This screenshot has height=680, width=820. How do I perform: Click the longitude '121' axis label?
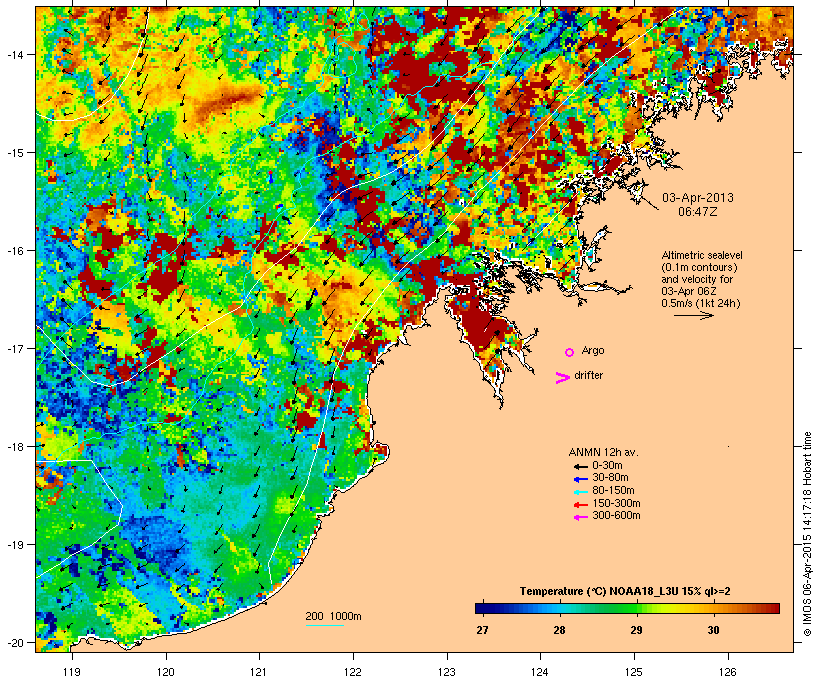259,672
